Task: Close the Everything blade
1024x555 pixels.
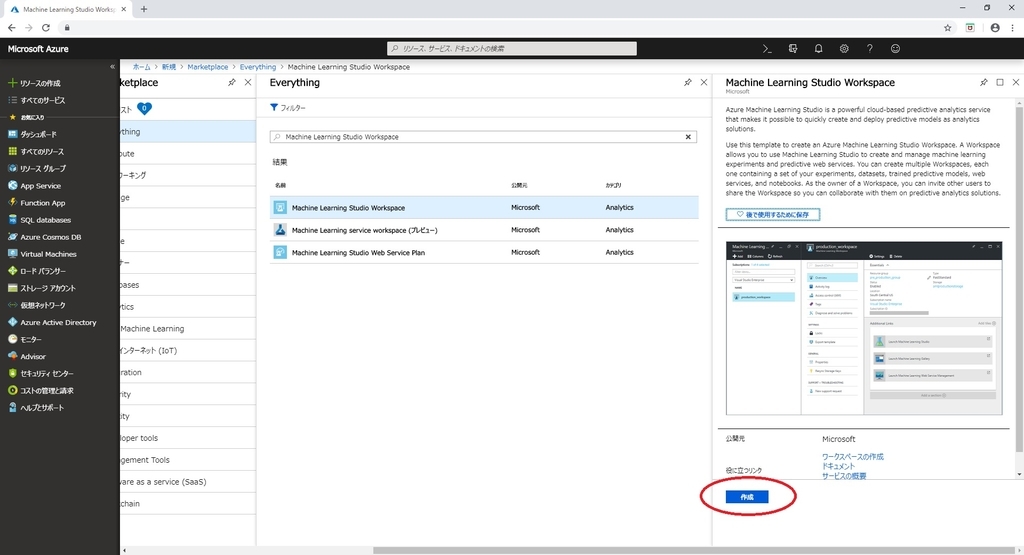Action: tap(704, 82)
